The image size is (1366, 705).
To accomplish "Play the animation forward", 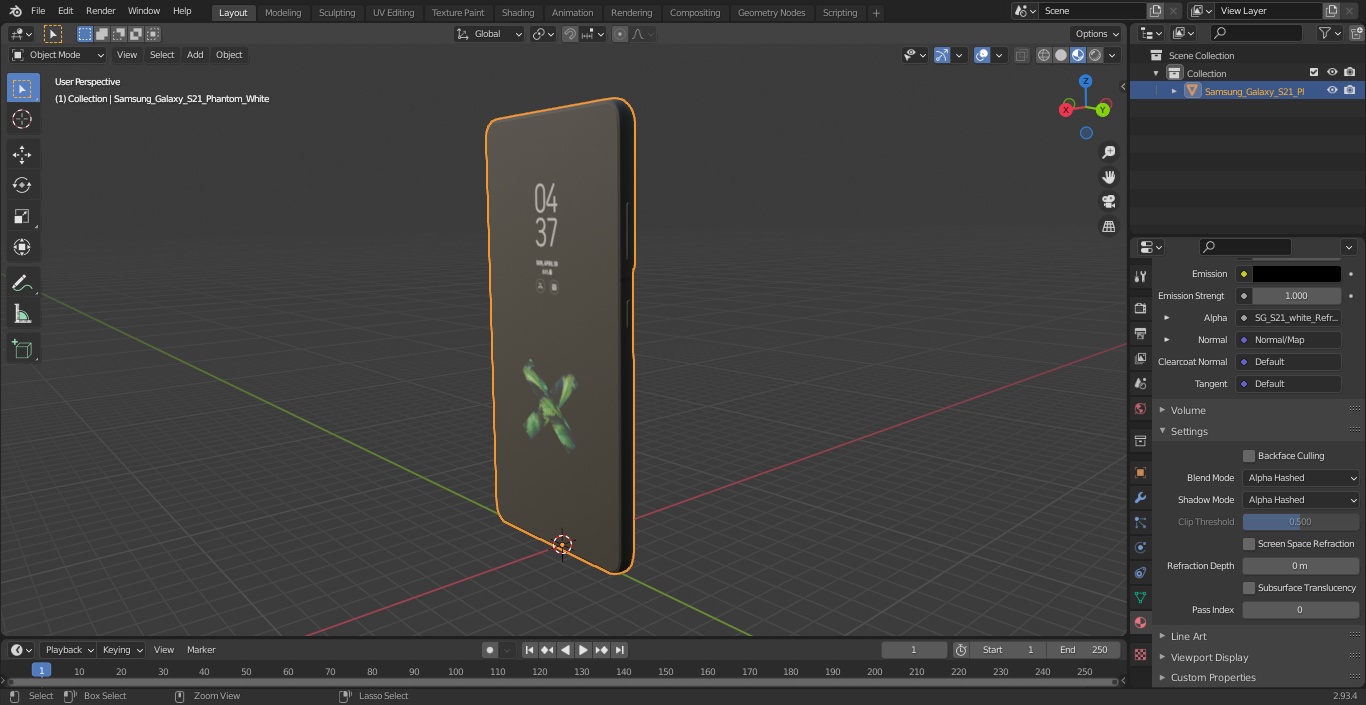I will (583, 650).
